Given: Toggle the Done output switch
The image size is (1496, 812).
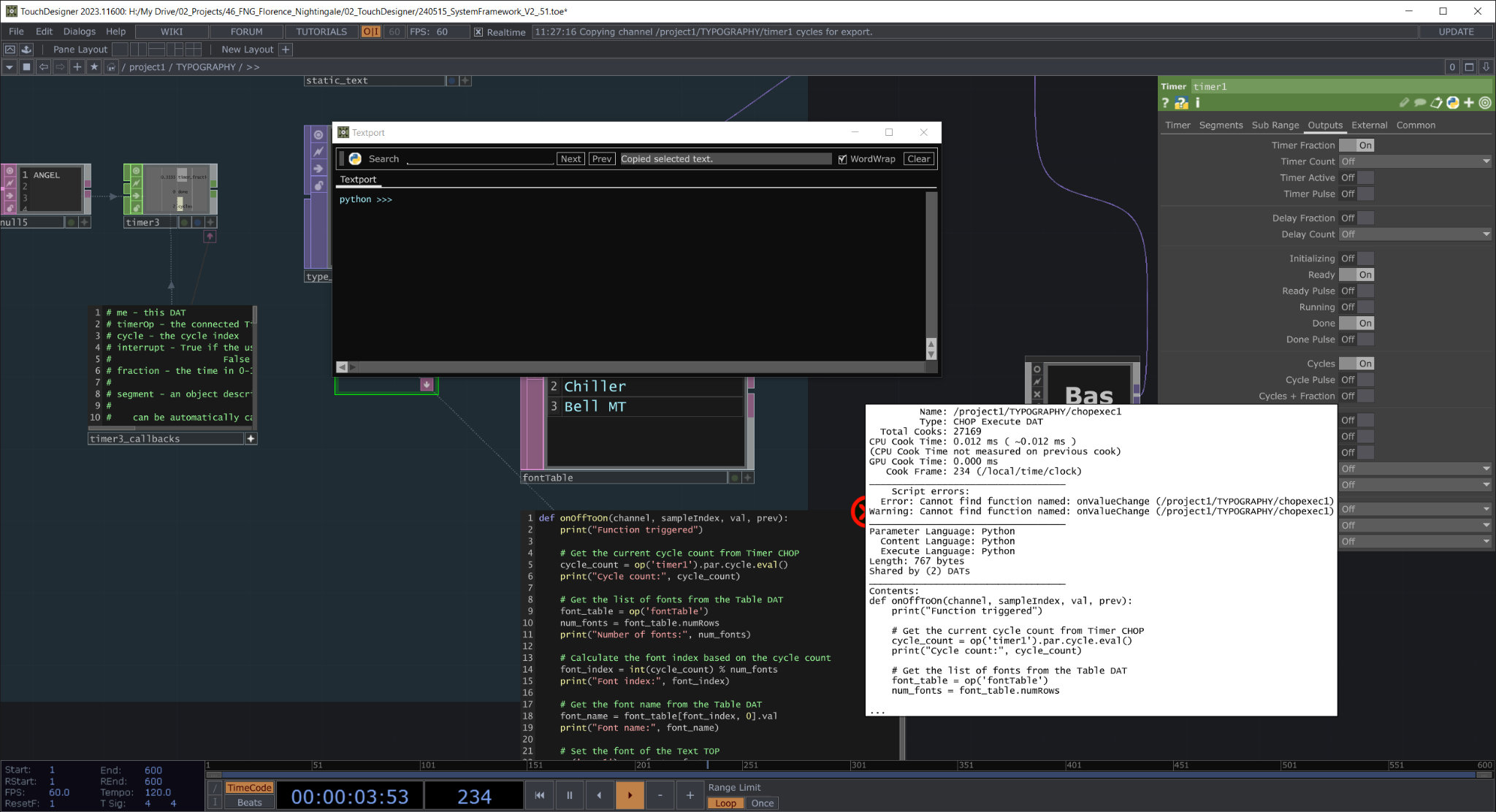Looking at the screenshot, I should pyautogui.click(x=1356, y=323).
